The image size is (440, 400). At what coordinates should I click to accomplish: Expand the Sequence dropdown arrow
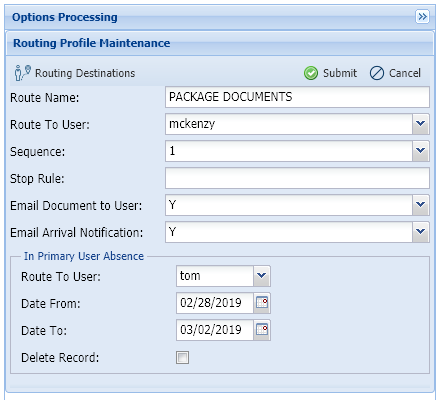421,151
